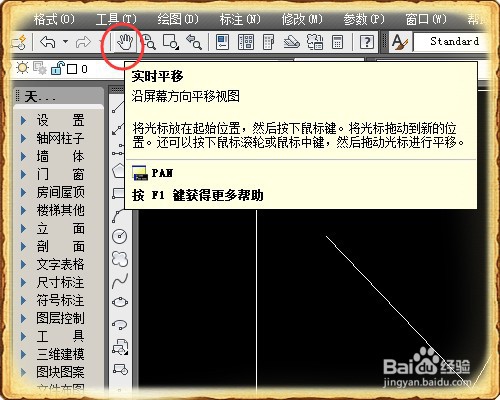Screen dimensions: 500x400
Task: Select the Zoom Window tool
Action: [170, 42]
